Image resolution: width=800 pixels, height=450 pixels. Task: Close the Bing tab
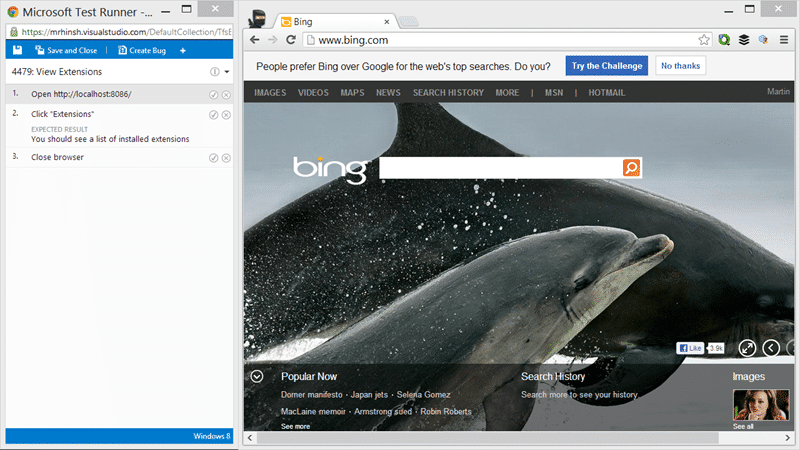click(x=387, y=21)
